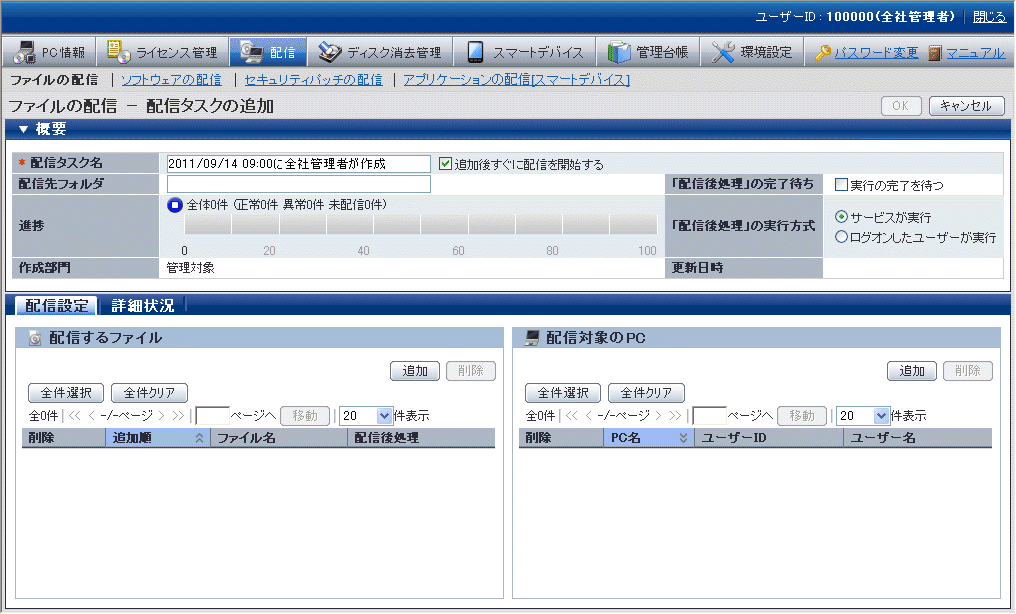1016x614 pixels.
Task: Click the disc icon in 配信するファイル header
Action: tap(35, 338)
